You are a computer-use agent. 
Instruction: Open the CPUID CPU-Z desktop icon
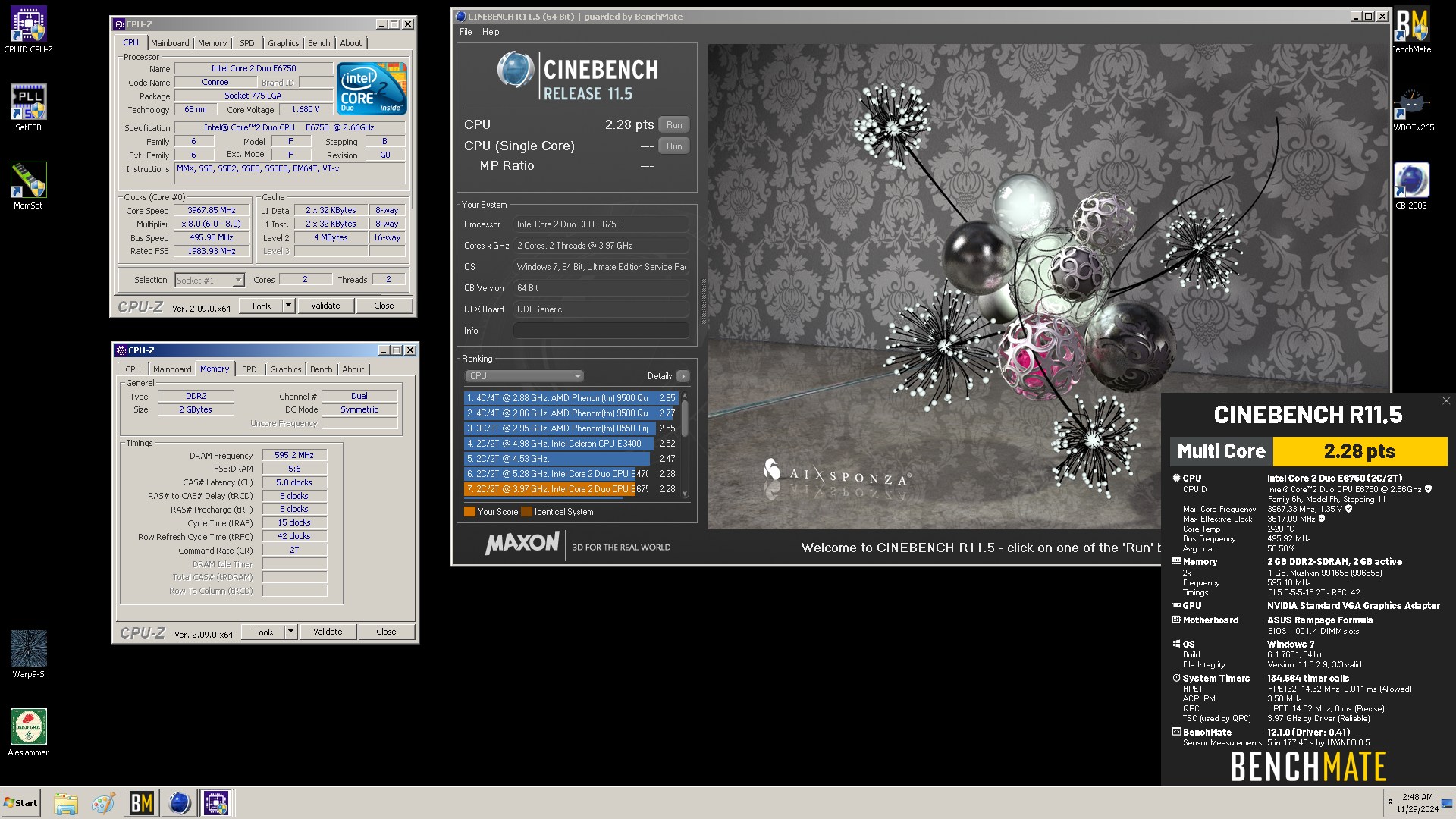tap(28, 30)
